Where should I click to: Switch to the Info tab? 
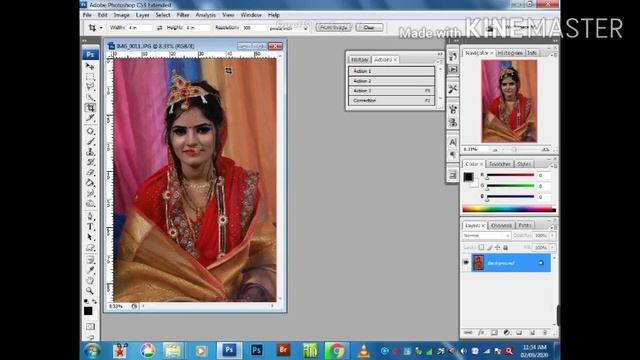[x=532, y=53]
